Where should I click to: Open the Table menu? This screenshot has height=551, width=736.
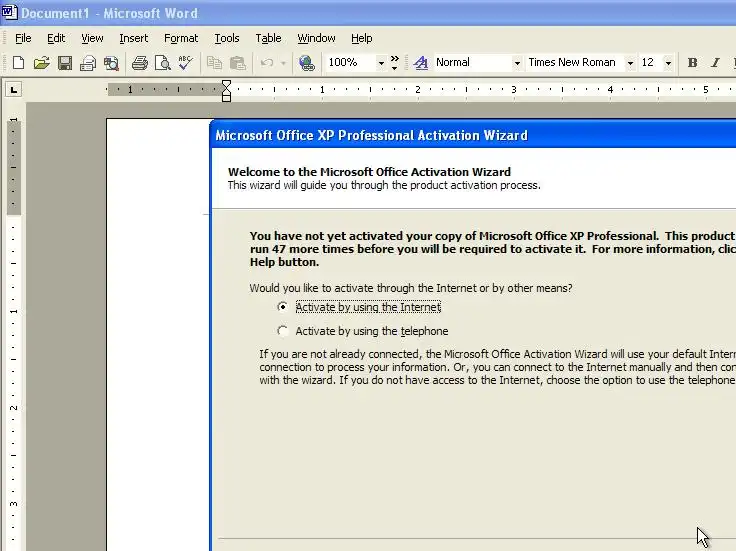pos(268,38)
